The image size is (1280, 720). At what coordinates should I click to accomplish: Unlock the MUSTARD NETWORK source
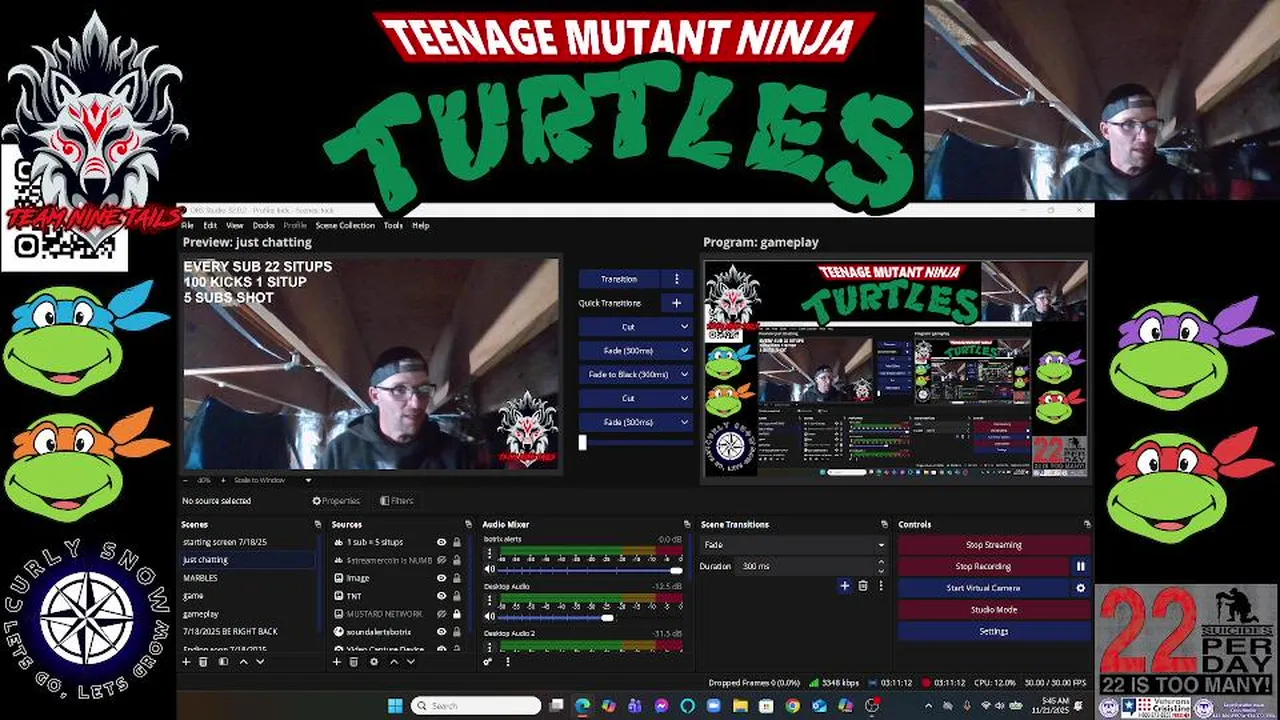457,614
